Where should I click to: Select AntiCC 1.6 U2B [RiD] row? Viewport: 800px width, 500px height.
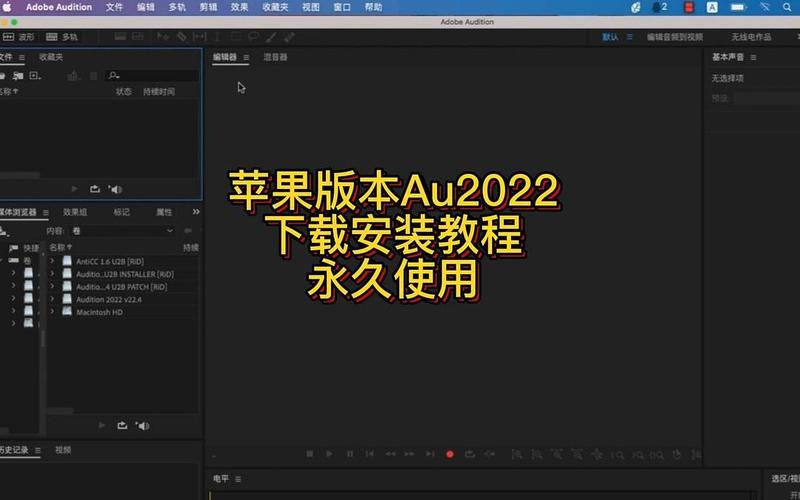123,261
